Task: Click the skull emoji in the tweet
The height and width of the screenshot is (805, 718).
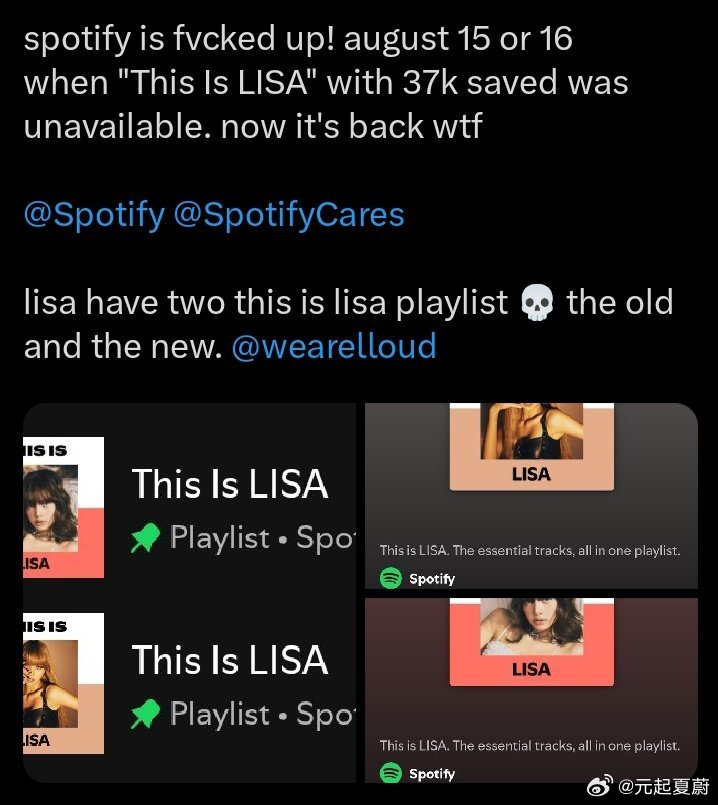Action: (x=538, y=304)
